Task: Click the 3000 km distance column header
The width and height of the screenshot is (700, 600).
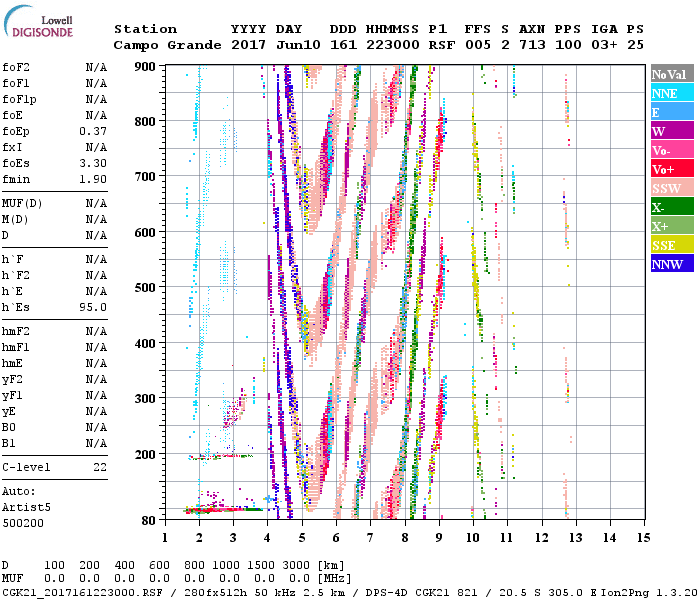Action: [x=296, y=565]
